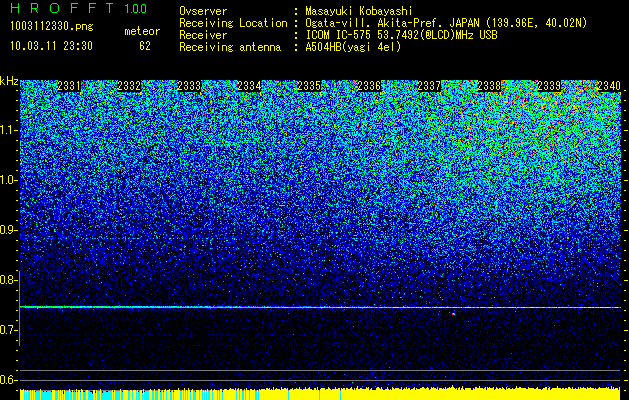This screenshot has height=400, width=629.
Task: Click the HROFFT title text
Action: pyautogui.click(x=62, y=8)
